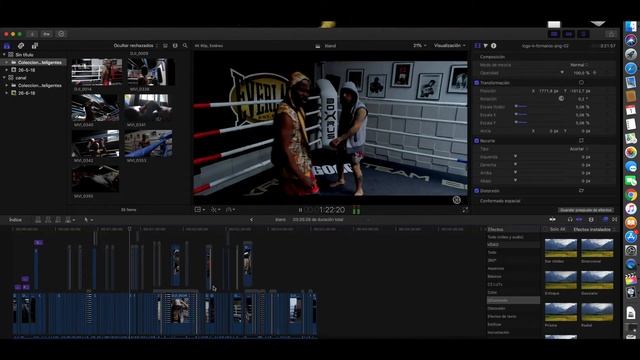The image size is (640, 360).
Task: Show the Color inspector (triangle icon)
Action: click(485, 46)
